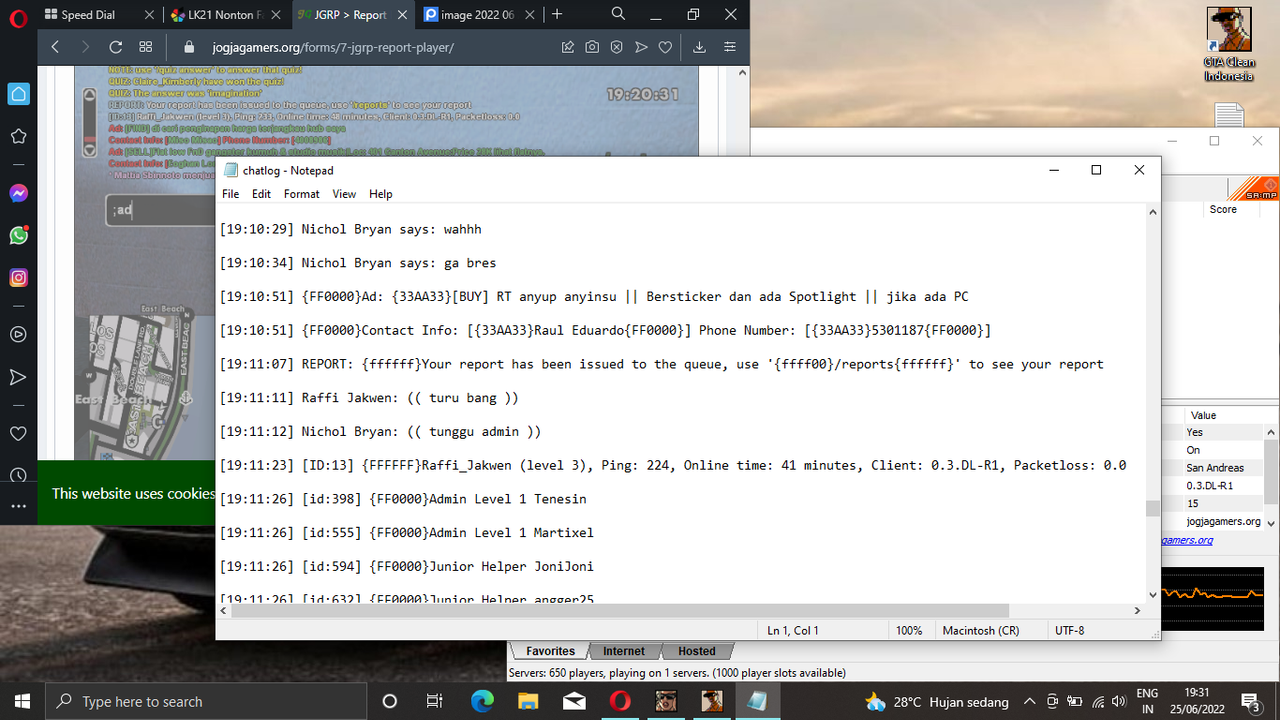Click the Score column header in SA-MP
Screen dimensions: 1280x720
pyautogui.click(x=1223, y=210)
